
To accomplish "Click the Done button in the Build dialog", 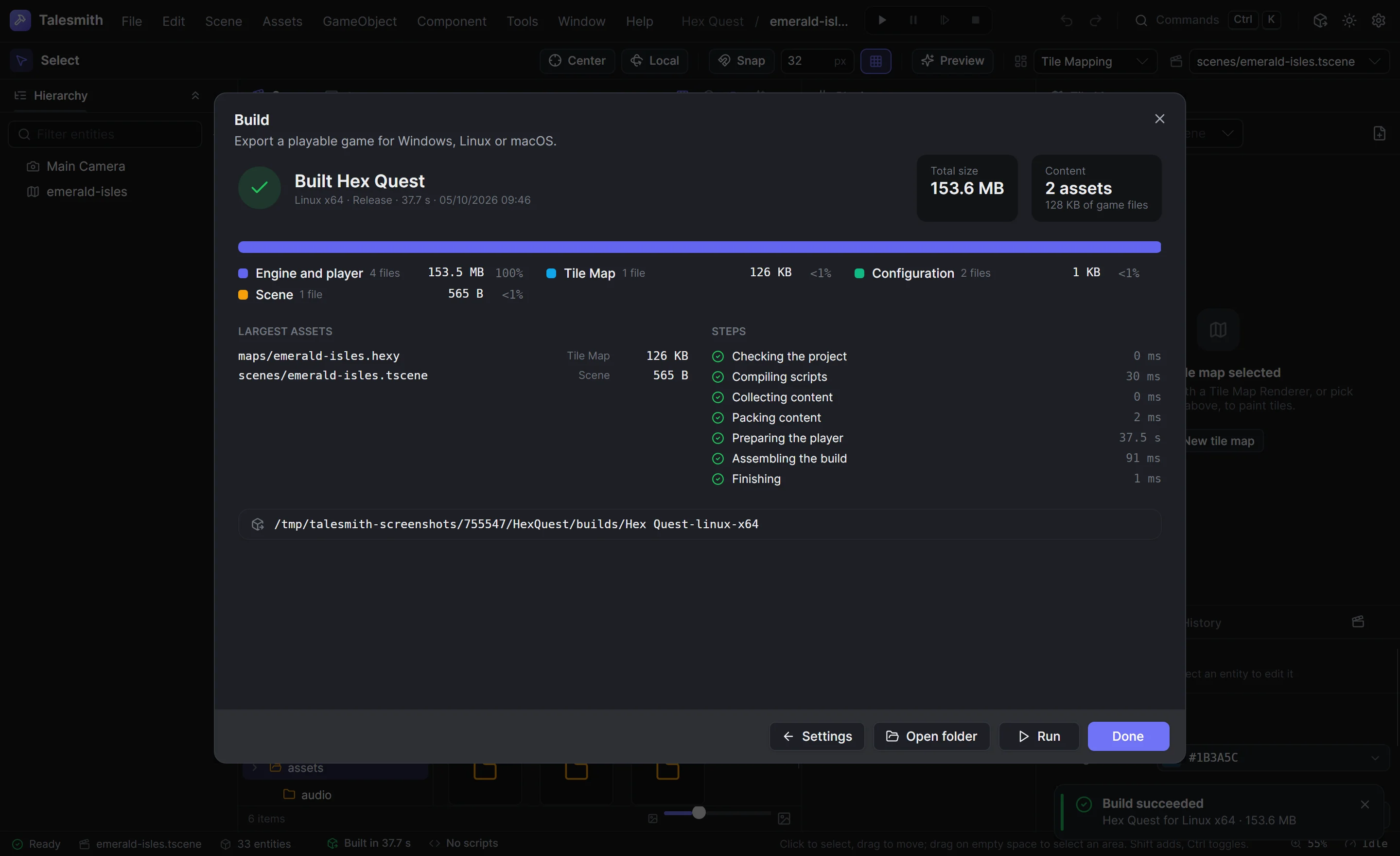I will [x=1128, y=736].
